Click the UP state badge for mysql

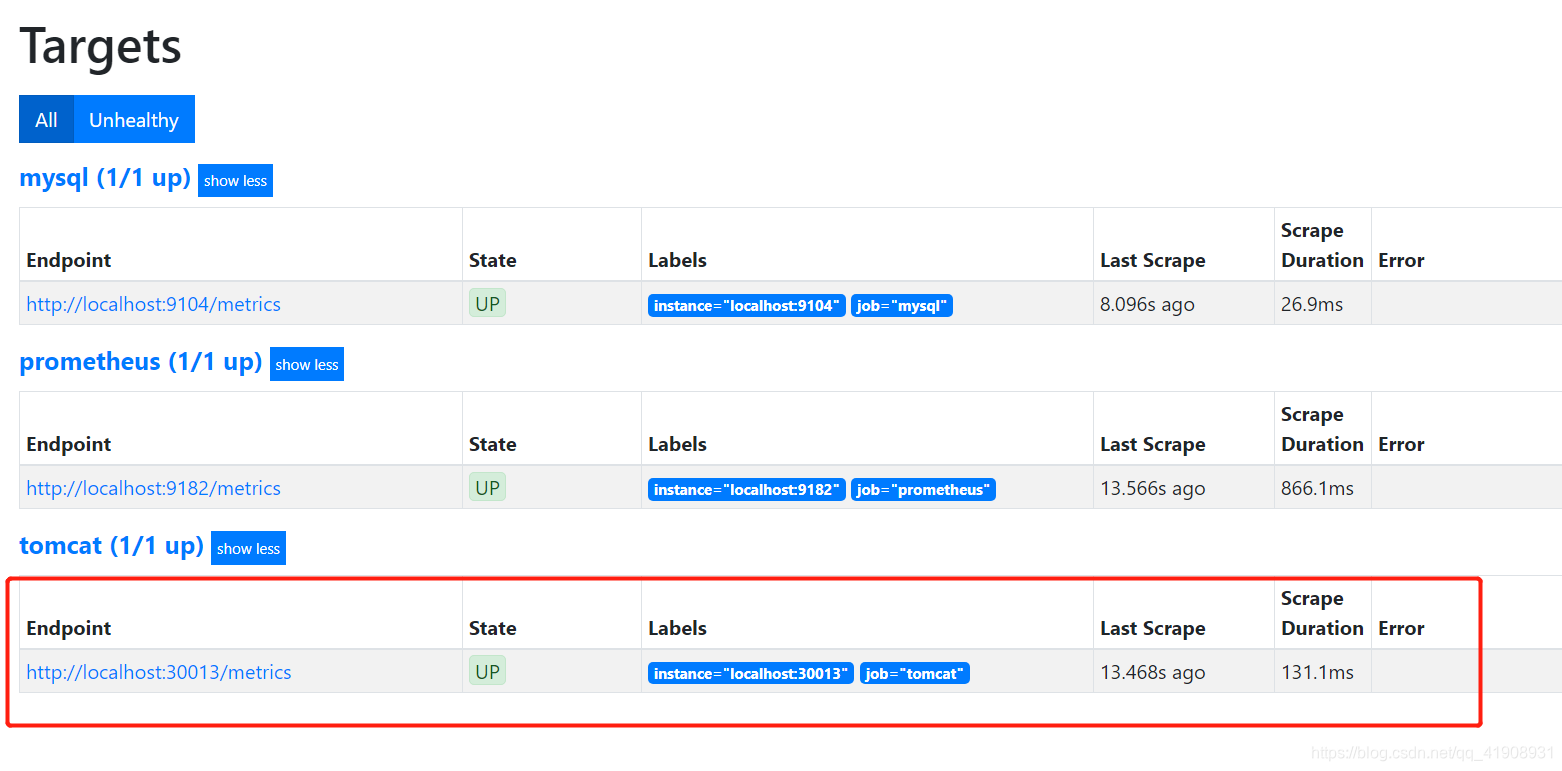tap(487, 303)
